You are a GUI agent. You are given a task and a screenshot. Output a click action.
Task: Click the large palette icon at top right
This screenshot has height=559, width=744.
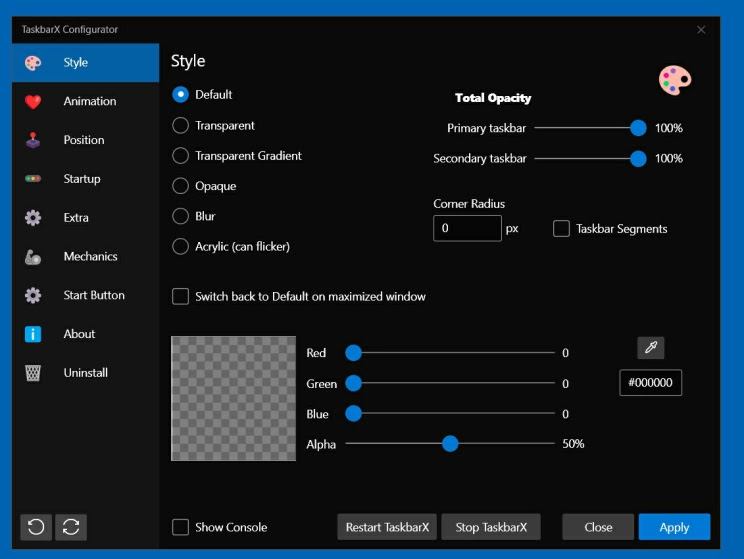pyautogui.click(x=675, y=80)
